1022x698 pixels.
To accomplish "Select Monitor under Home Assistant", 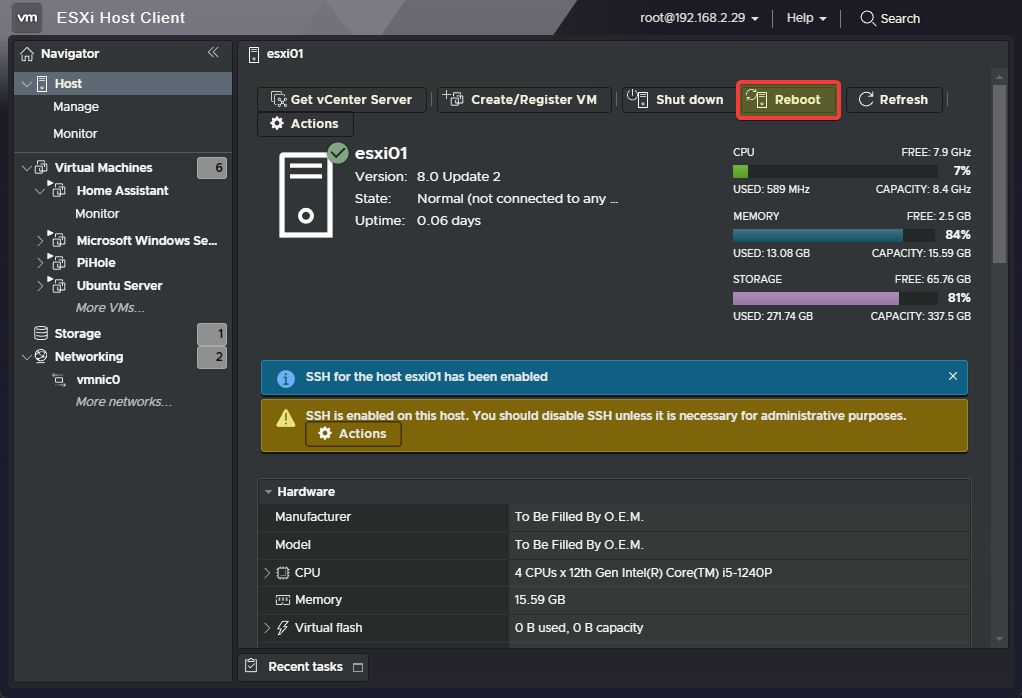I will point(97,214).
